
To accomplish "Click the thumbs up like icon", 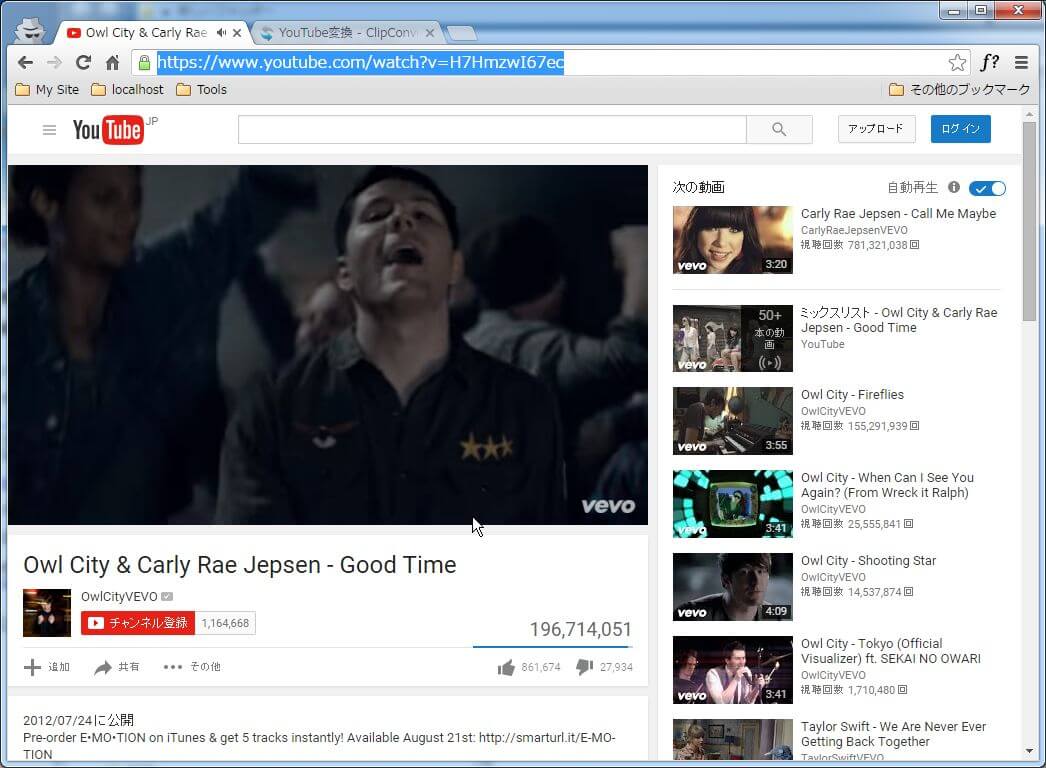I will coord(507,667).
